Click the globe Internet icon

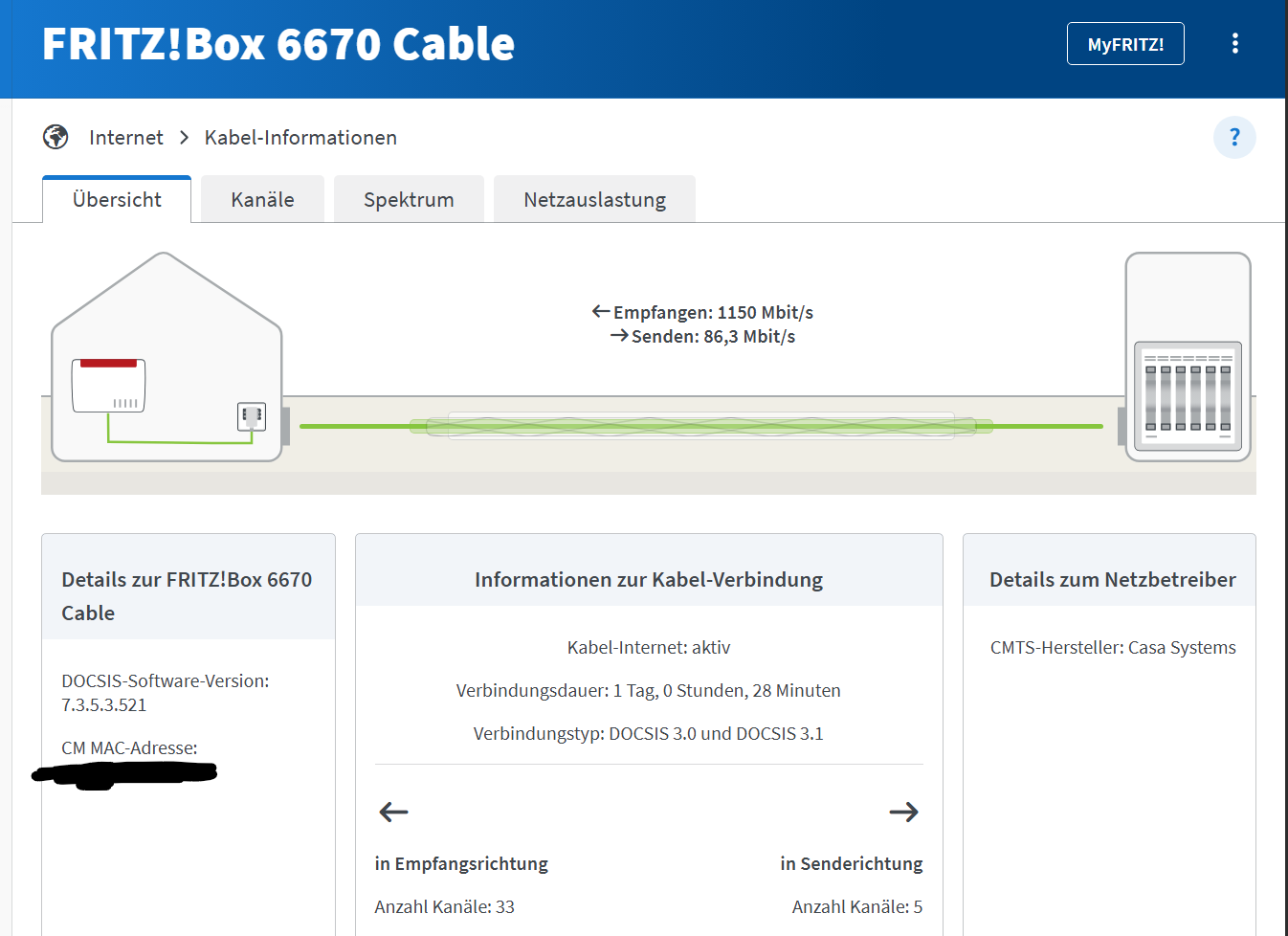(56, 138)
